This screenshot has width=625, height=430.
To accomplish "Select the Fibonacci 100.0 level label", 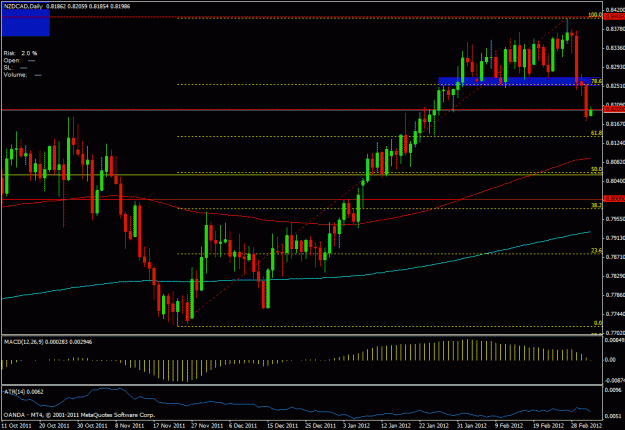I will coord(595,15).
